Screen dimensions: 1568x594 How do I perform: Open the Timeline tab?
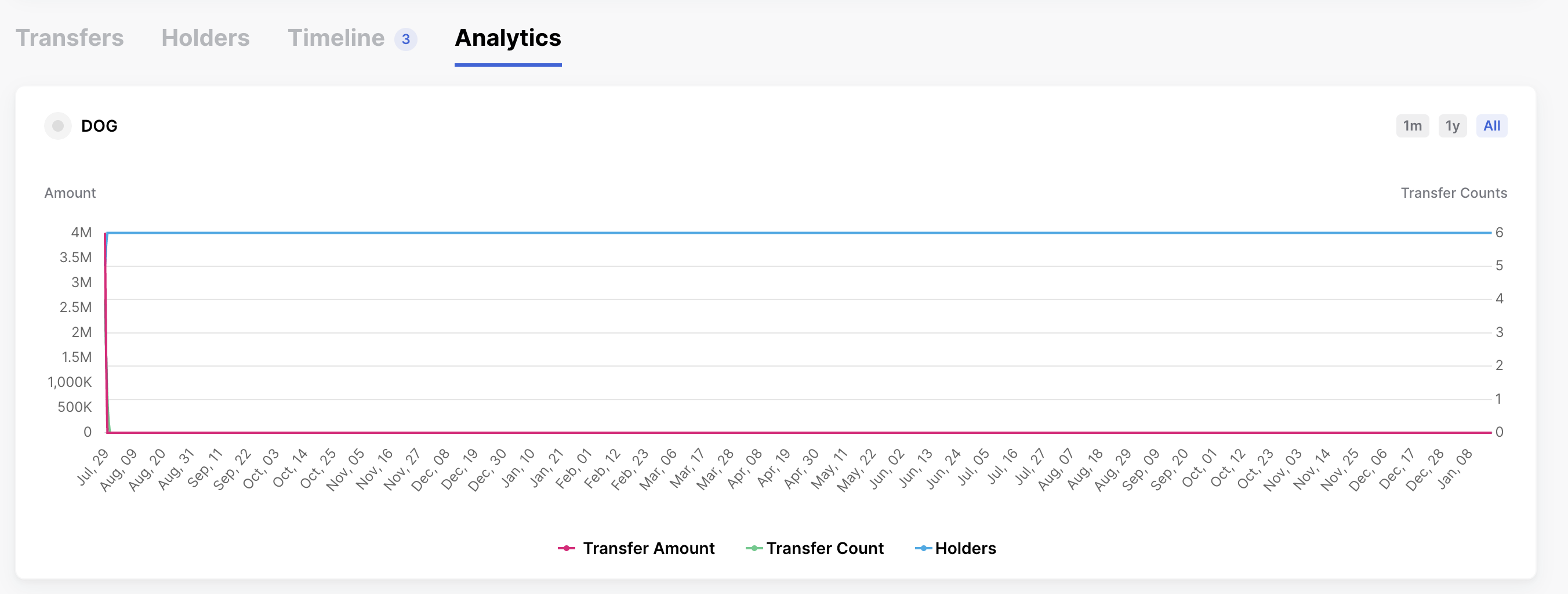tap(336, 38)
